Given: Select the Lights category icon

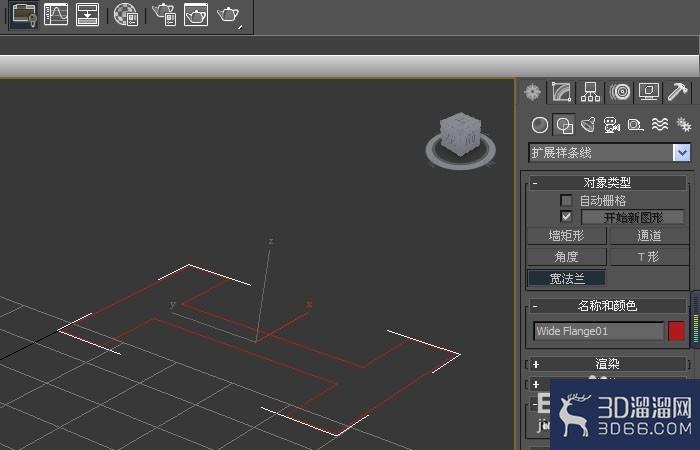Looking at the screenshot, I should (x=588, y=125).
